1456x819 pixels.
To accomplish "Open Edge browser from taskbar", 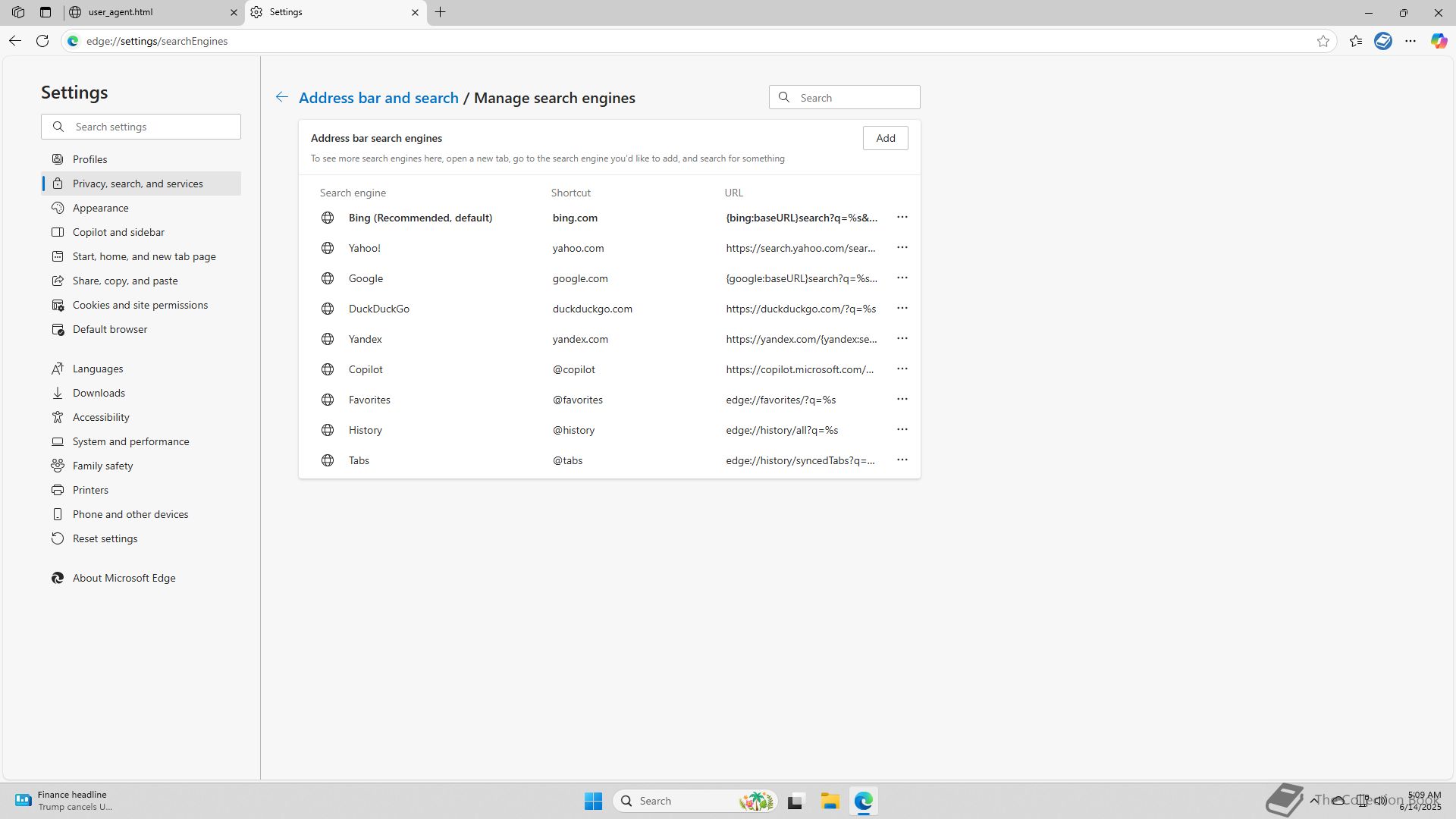I will point(864,801).
